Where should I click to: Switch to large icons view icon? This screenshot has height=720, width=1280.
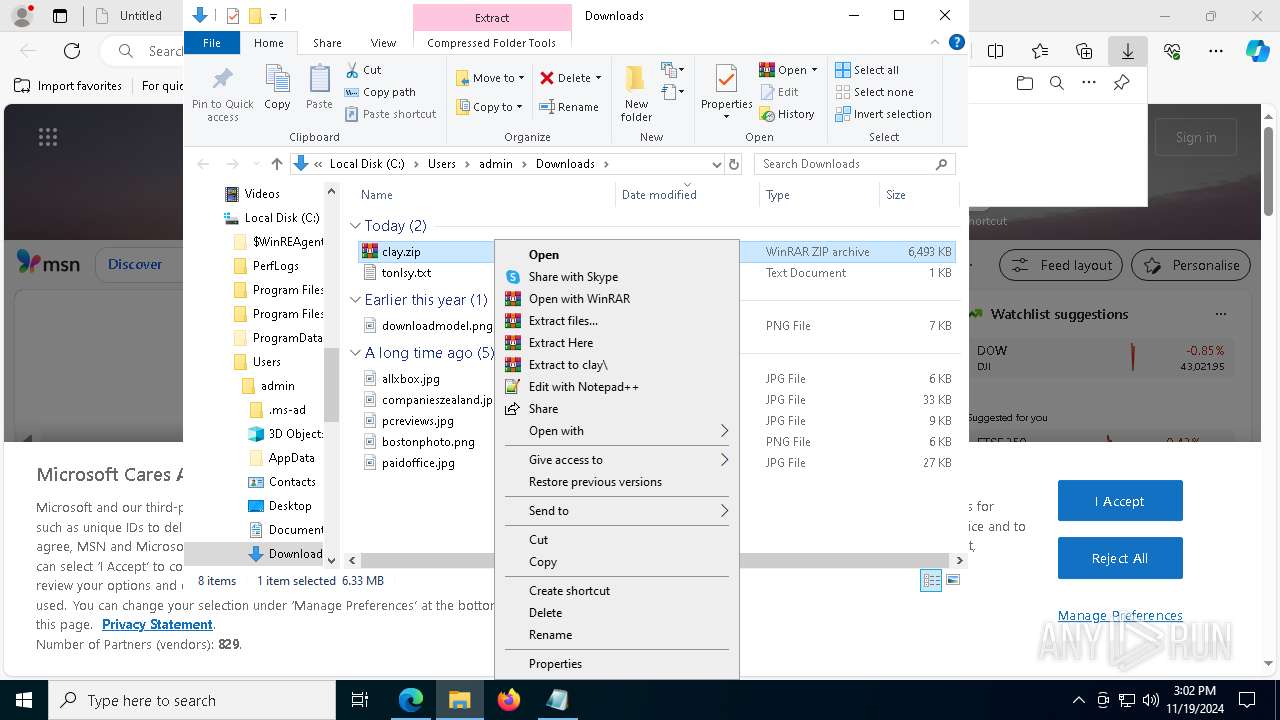pyautogui.click(x=953, y=581)
